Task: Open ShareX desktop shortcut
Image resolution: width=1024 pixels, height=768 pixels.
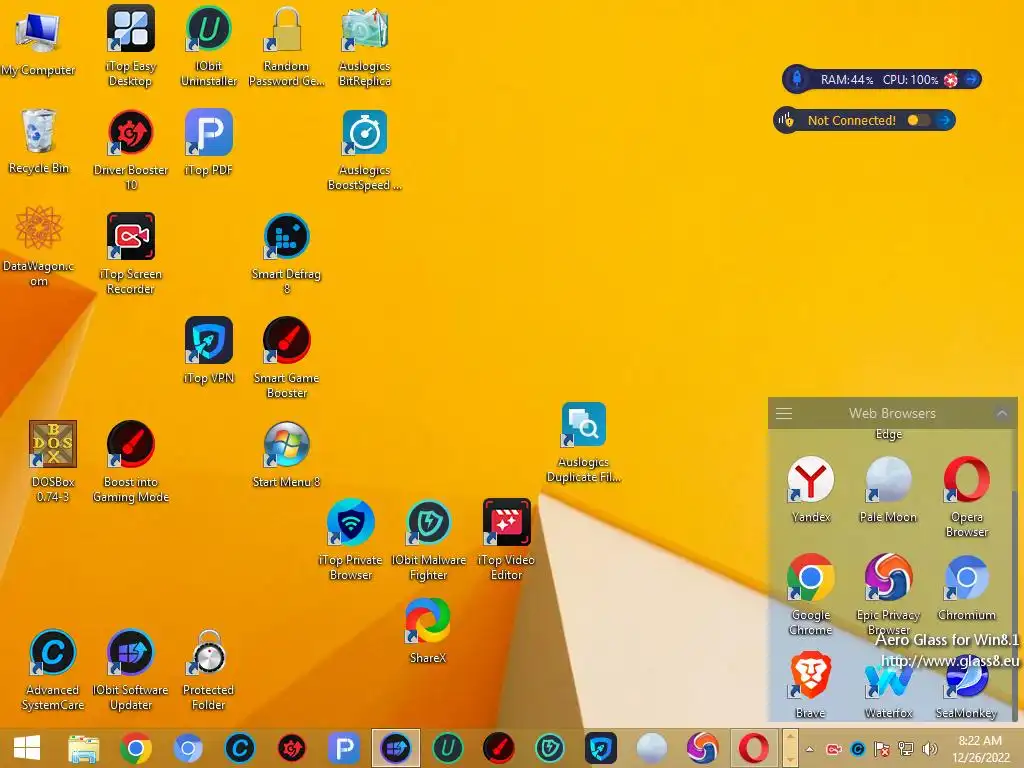Action: pyautogui.click(x=428, y=630)
